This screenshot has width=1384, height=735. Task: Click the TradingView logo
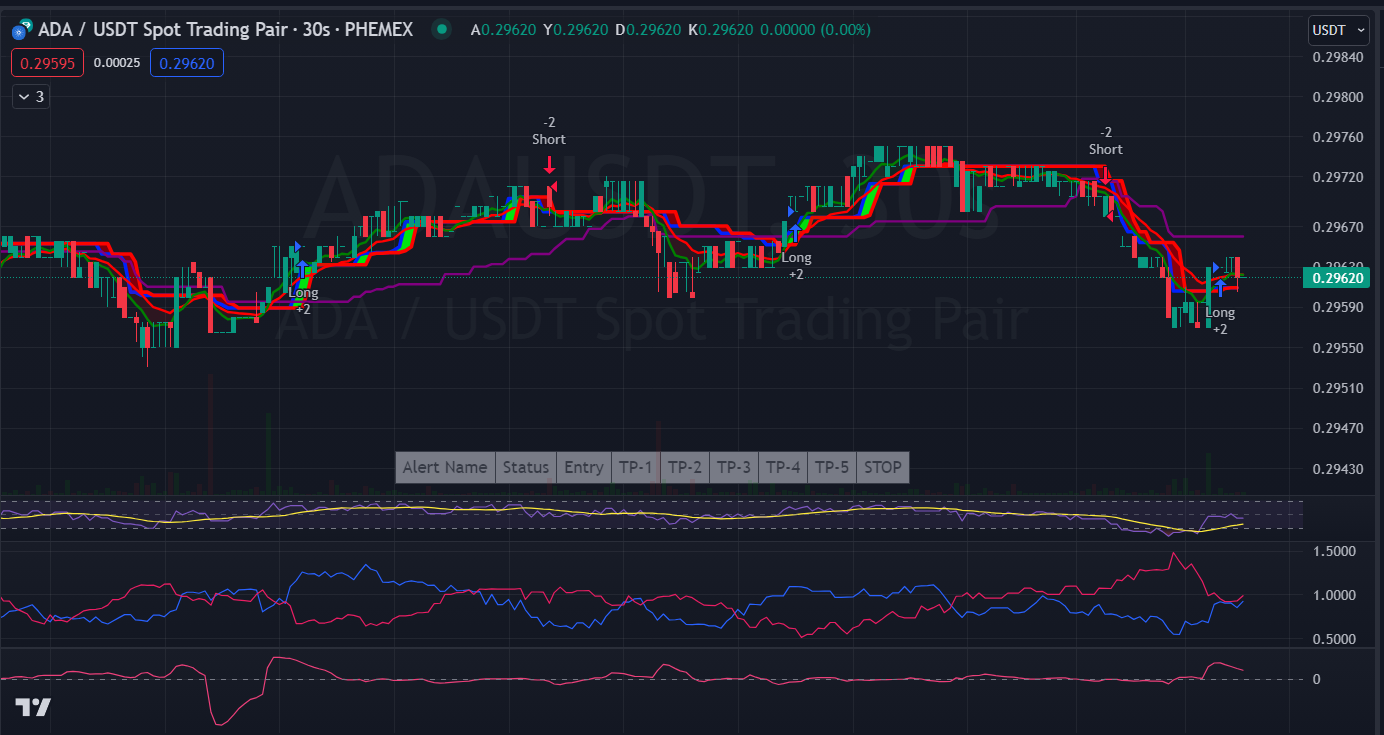(33, 708)
